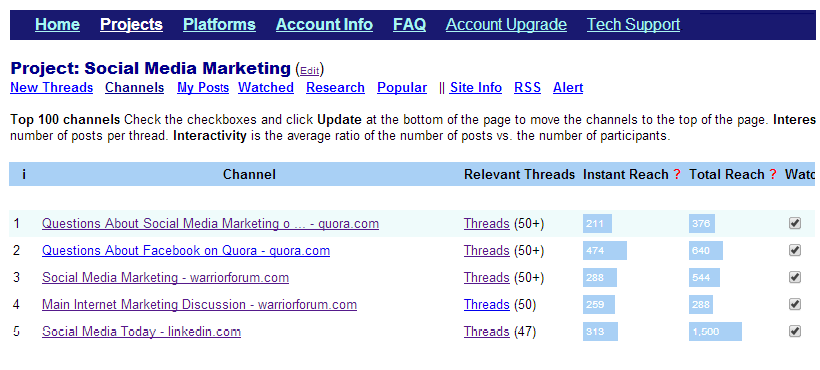Click the Relevant Threads column header

point(519,175)
